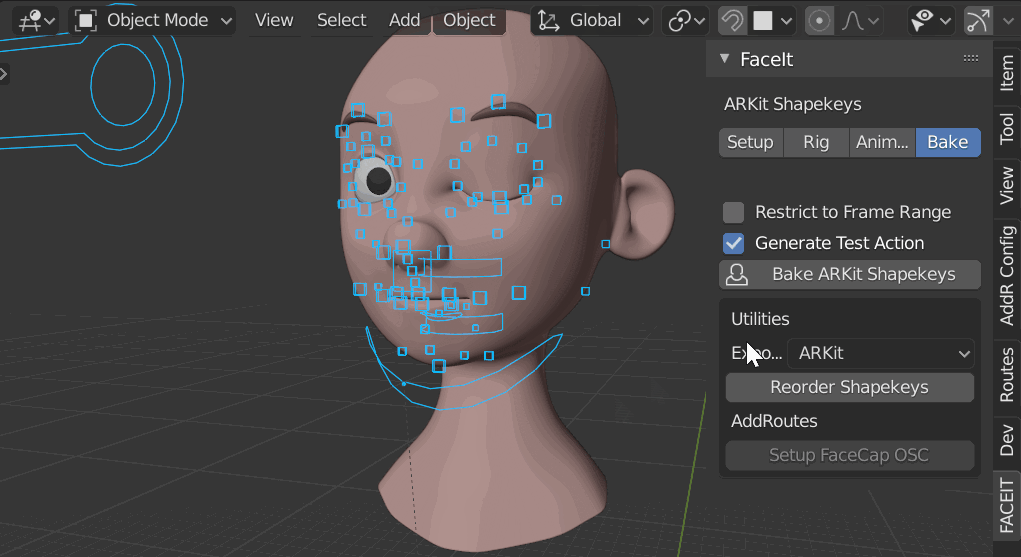Open the editor type selector icon
The height and width of the screenshot is (557, 1021).
[x=36, y=20]
